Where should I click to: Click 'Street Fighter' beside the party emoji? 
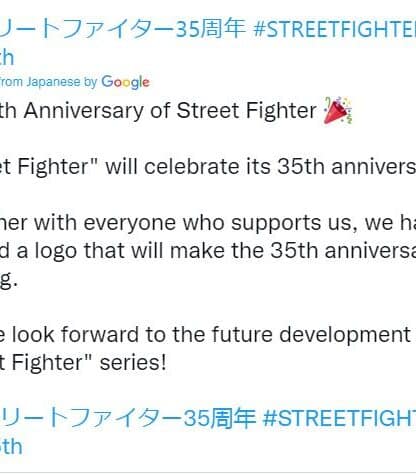tap(247, 110)
